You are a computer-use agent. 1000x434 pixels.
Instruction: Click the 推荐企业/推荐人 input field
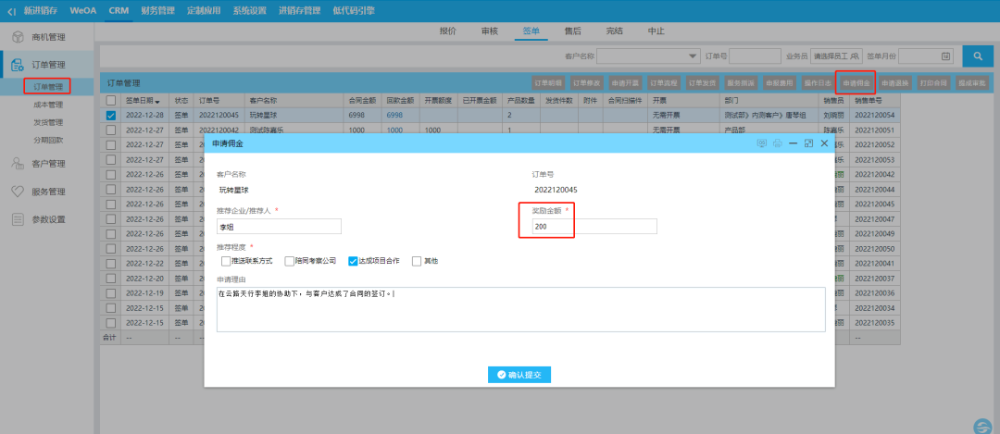pyautogui.click(x=279, y=226)
